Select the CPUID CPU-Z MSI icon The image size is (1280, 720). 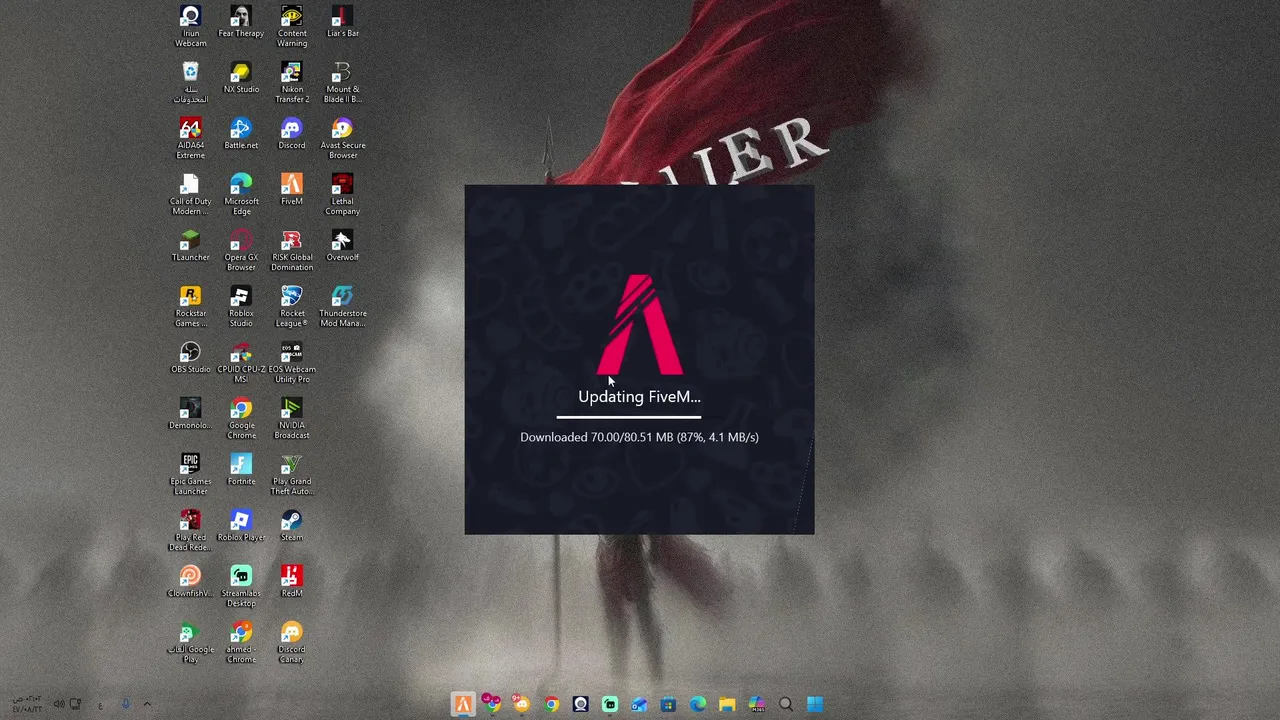241,362
